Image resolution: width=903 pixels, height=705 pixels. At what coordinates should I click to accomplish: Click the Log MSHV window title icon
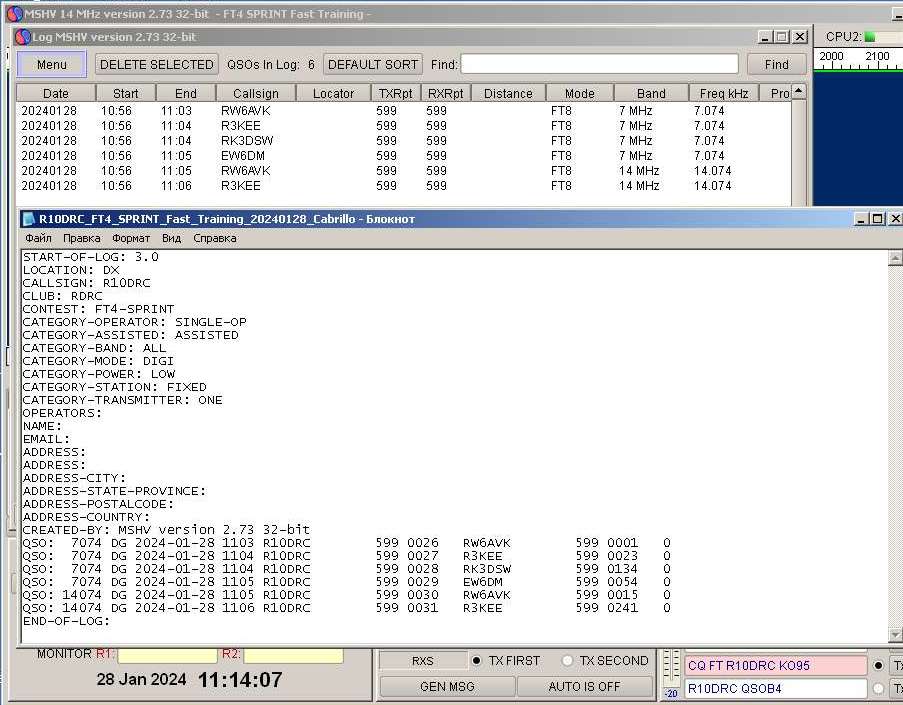[x=22, y=37]
